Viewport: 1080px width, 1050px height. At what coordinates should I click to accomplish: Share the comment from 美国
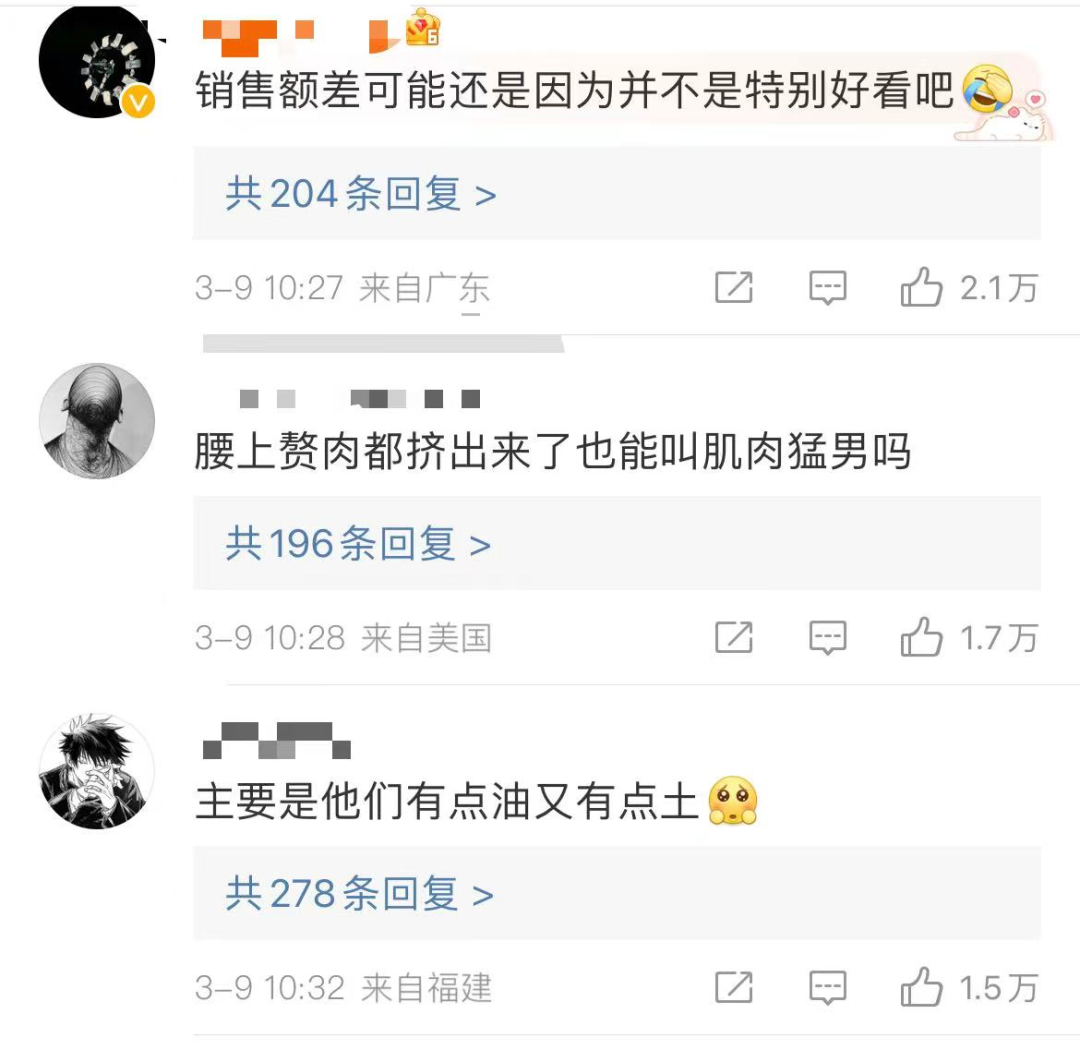pos(734,637)
